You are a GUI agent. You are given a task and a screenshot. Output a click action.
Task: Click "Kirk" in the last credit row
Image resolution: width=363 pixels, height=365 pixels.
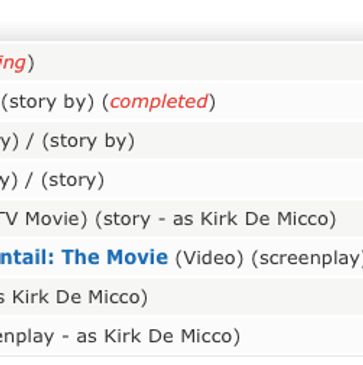(x=122, y=336)
